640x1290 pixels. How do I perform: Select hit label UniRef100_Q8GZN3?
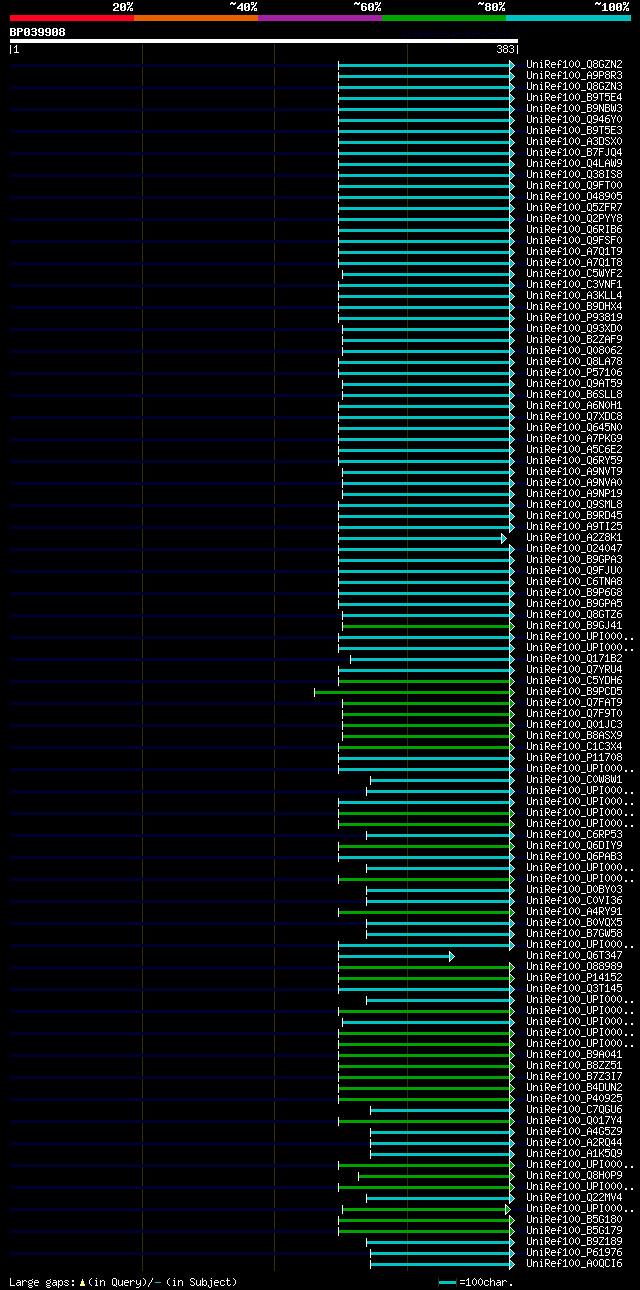(574, 86)
